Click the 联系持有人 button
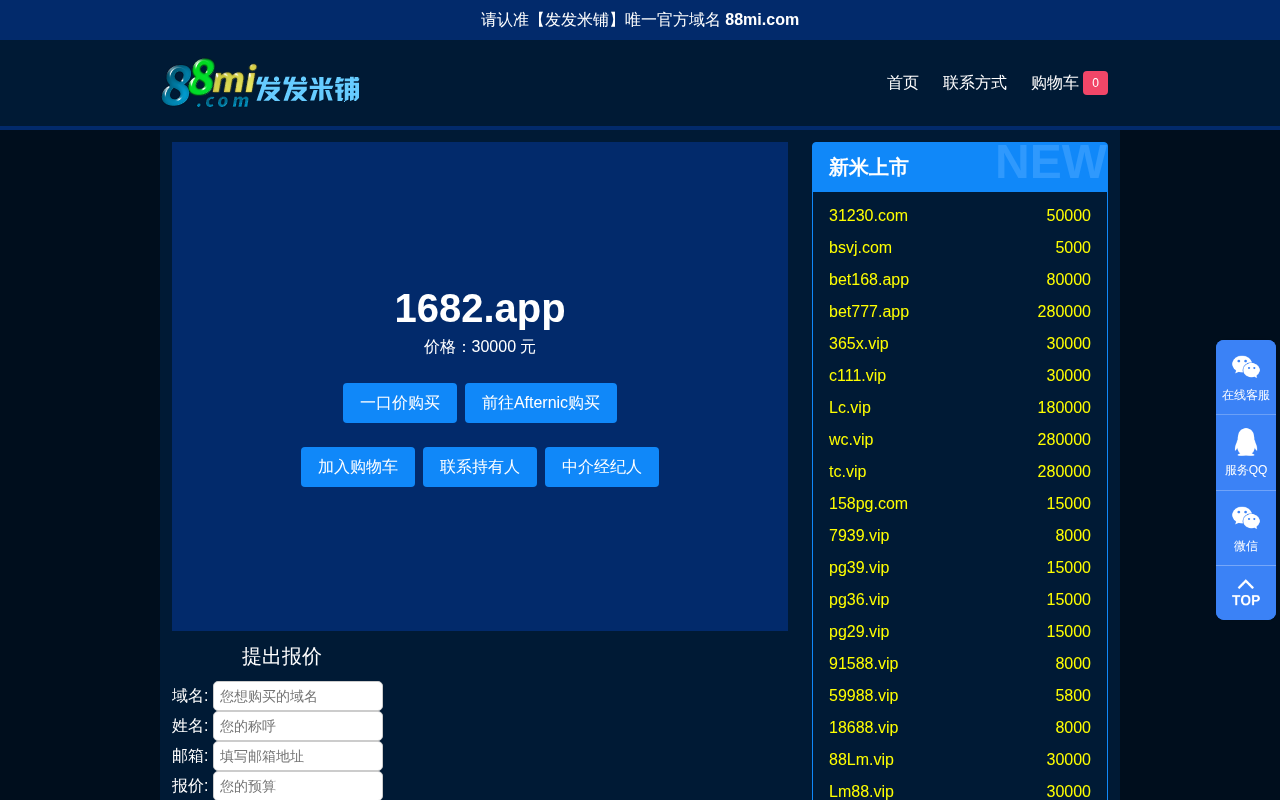 point(480,467)
